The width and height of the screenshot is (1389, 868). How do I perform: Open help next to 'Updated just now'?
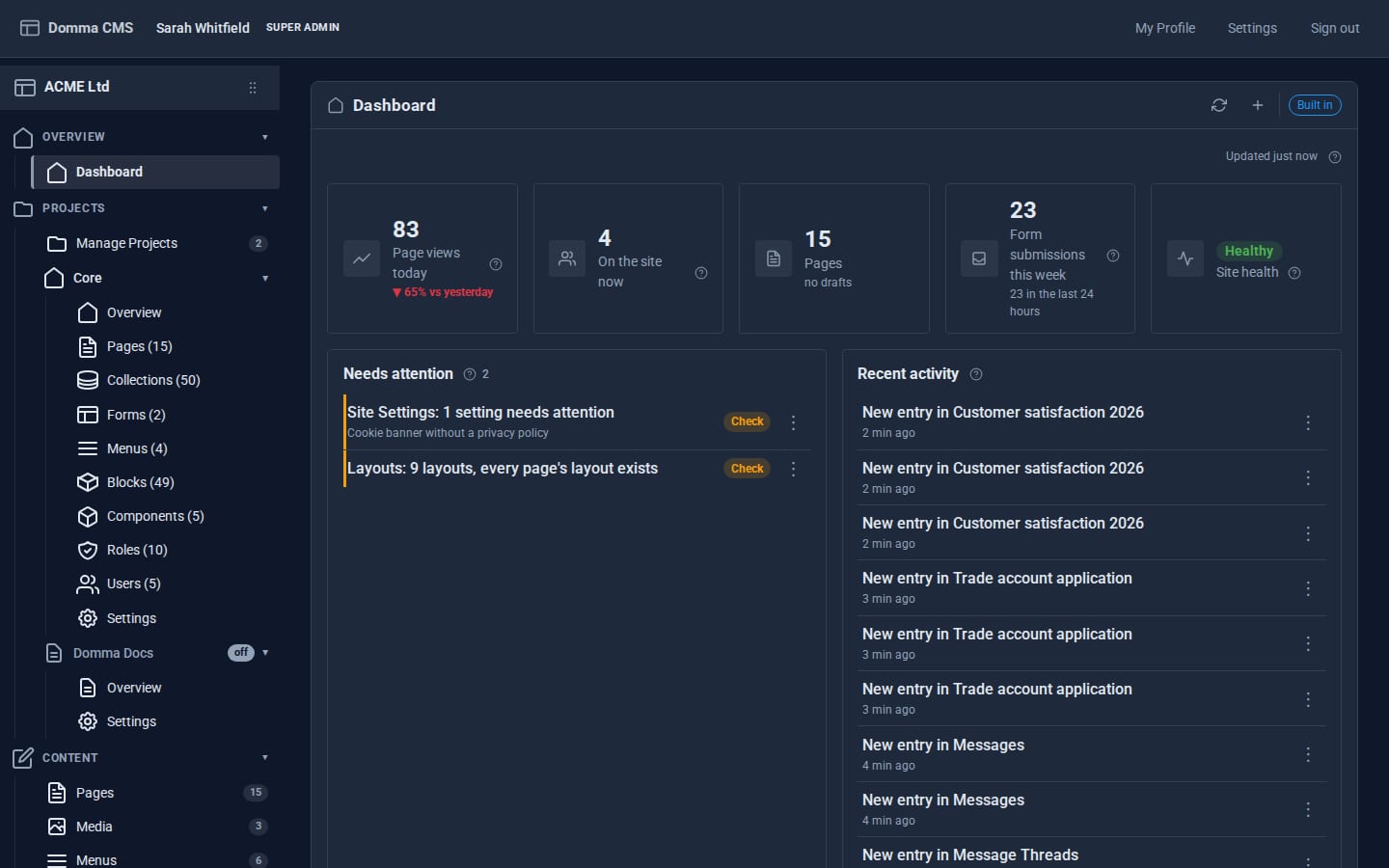pyautogui.click(x=1335, y=157)
